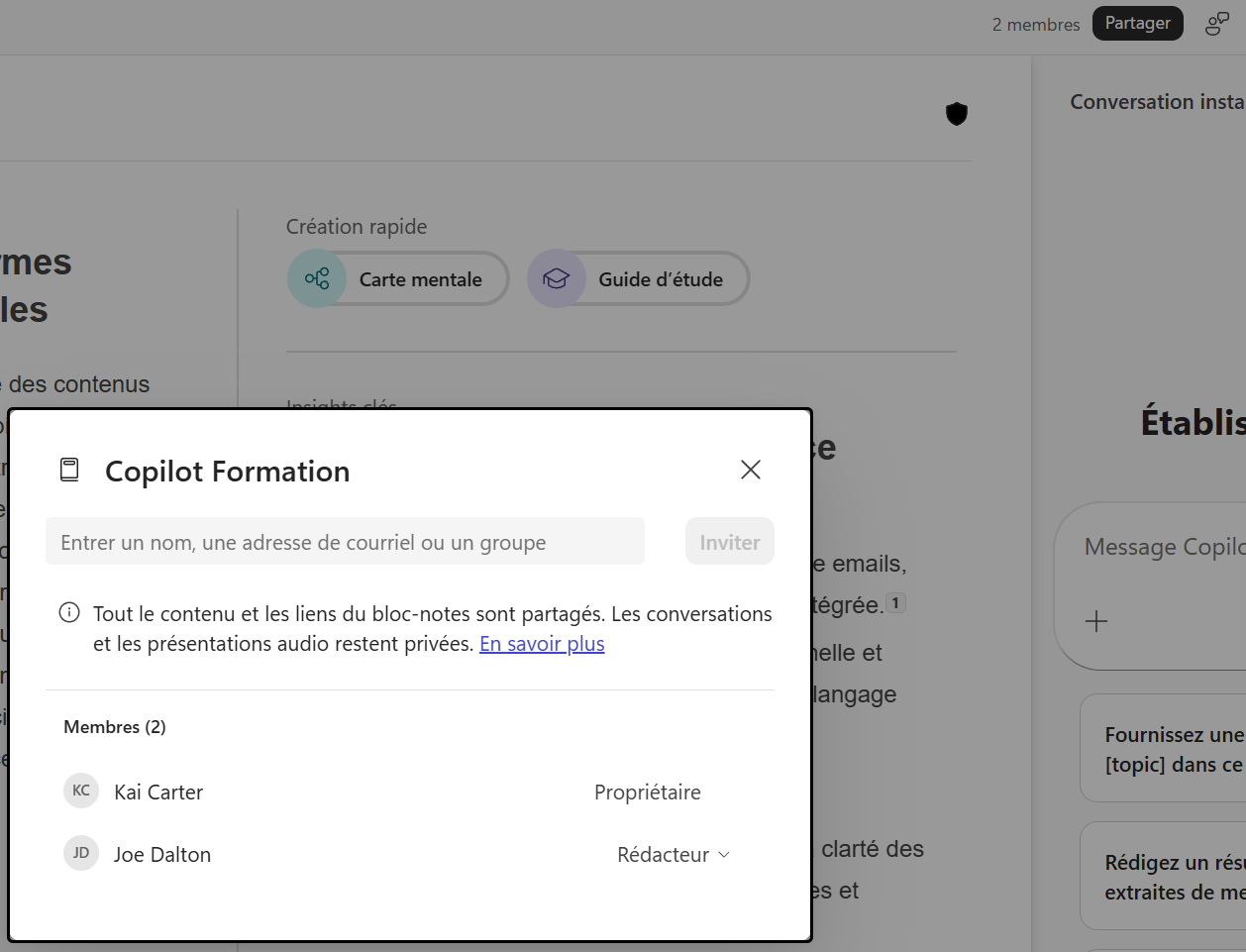This screenshot has width=1246, height=952.
Task: Create a Carte mentale
Action: point(398,278)
